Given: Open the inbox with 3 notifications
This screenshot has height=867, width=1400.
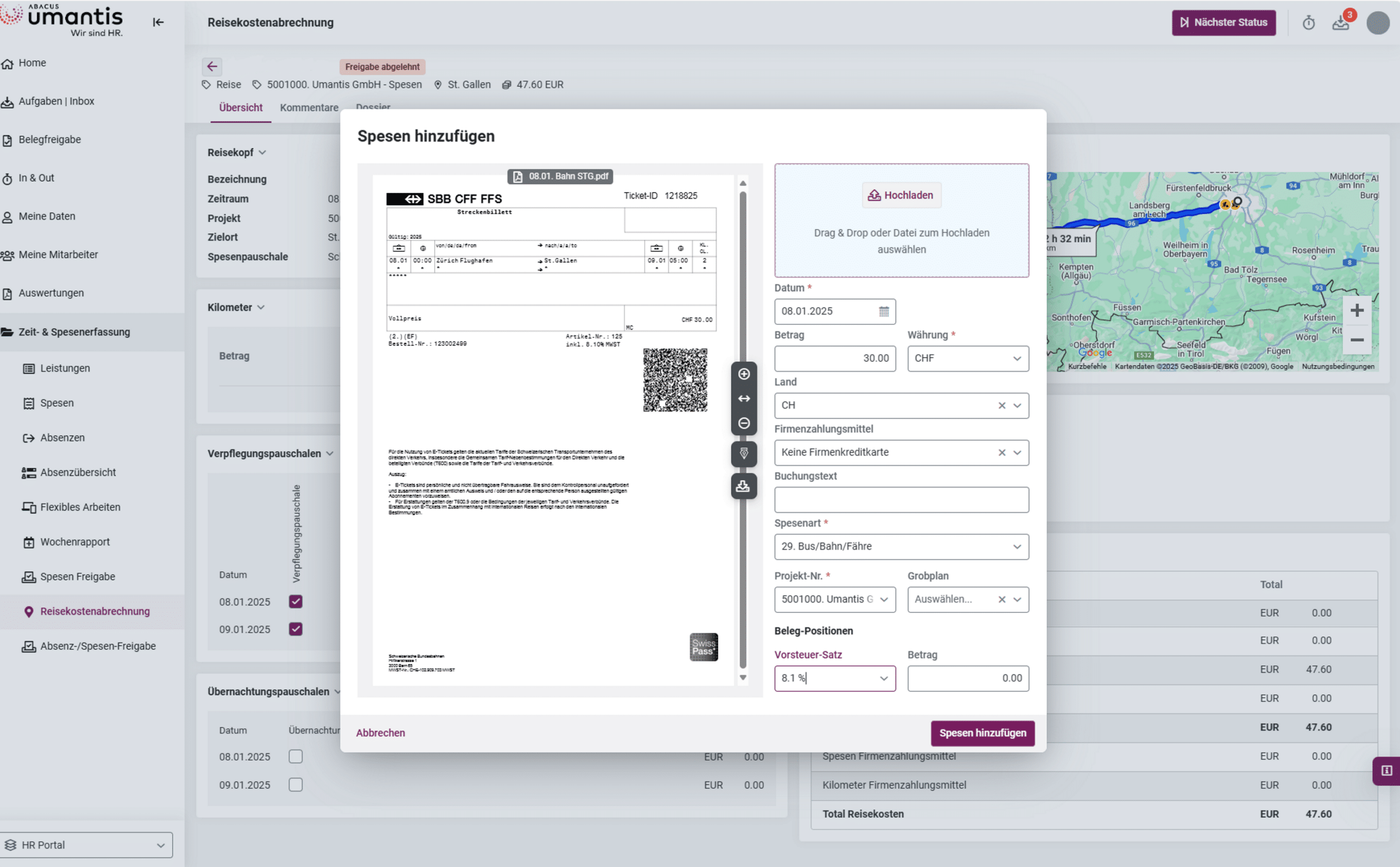Looking at the screenshot, I should pos(1341,22).
